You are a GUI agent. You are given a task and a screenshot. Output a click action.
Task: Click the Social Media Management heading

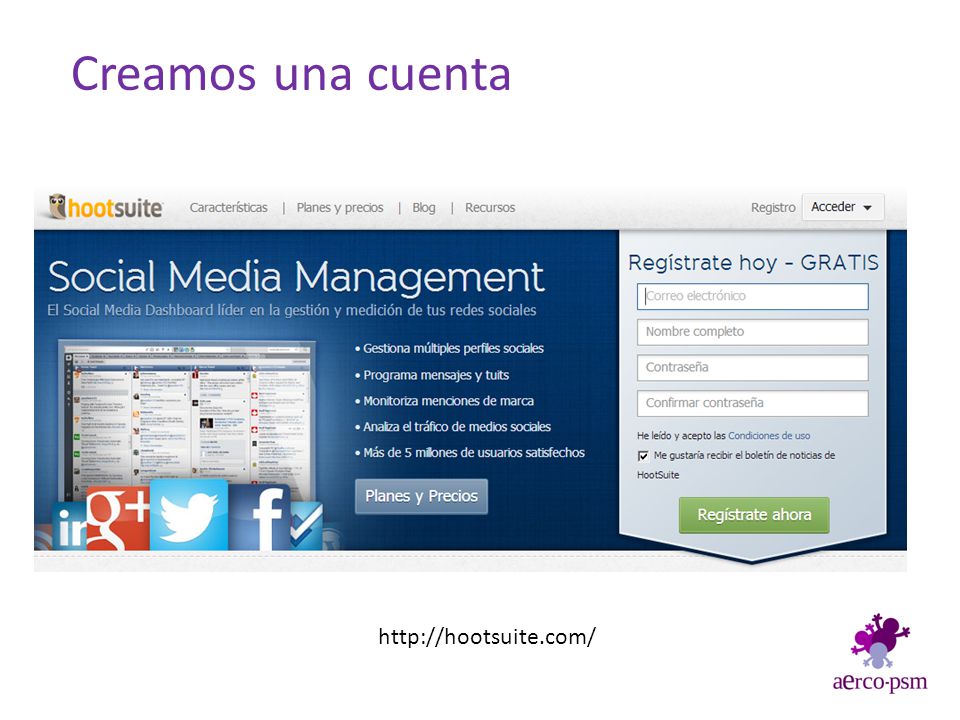pyautogui.click(x=296, y=277)
